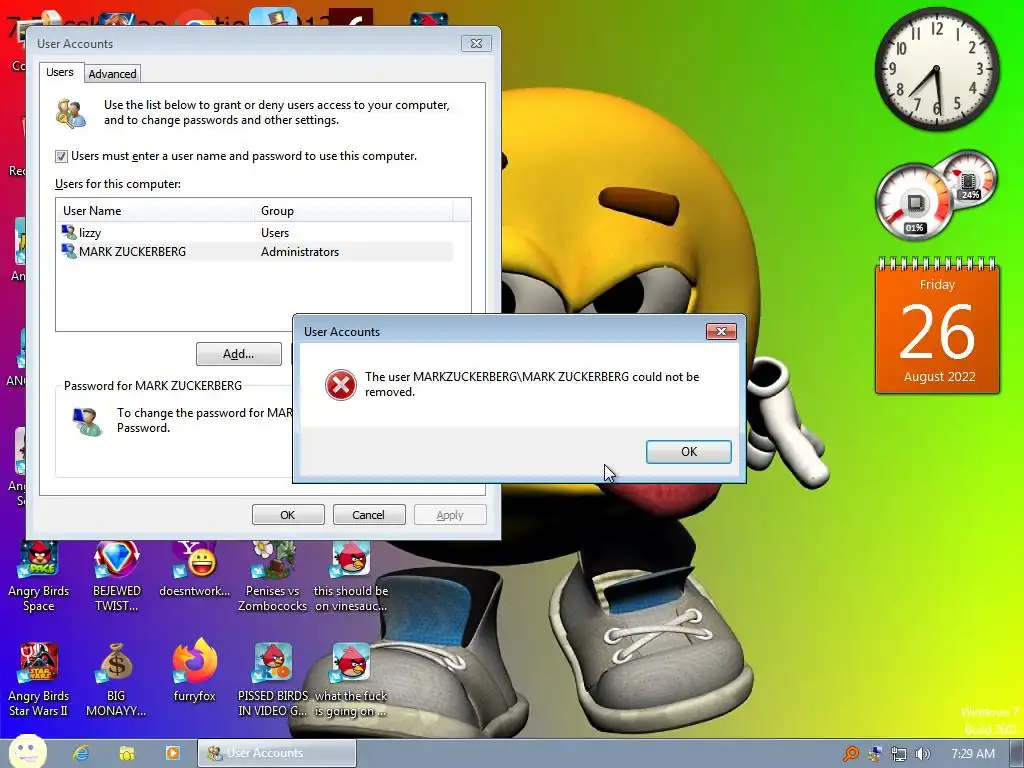Click the Add... button
Screen dimensions: 1024x768
(238, 354)
